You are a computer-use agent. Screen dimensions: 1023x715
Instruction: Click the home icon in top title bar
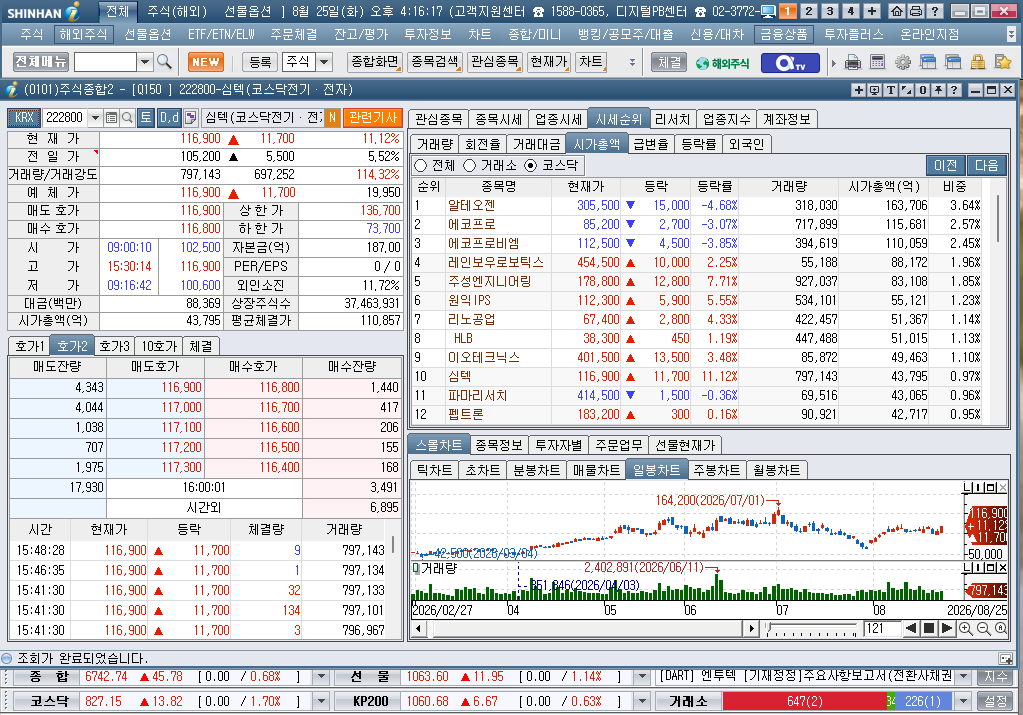pyautogui.click(x=897, y=11)
